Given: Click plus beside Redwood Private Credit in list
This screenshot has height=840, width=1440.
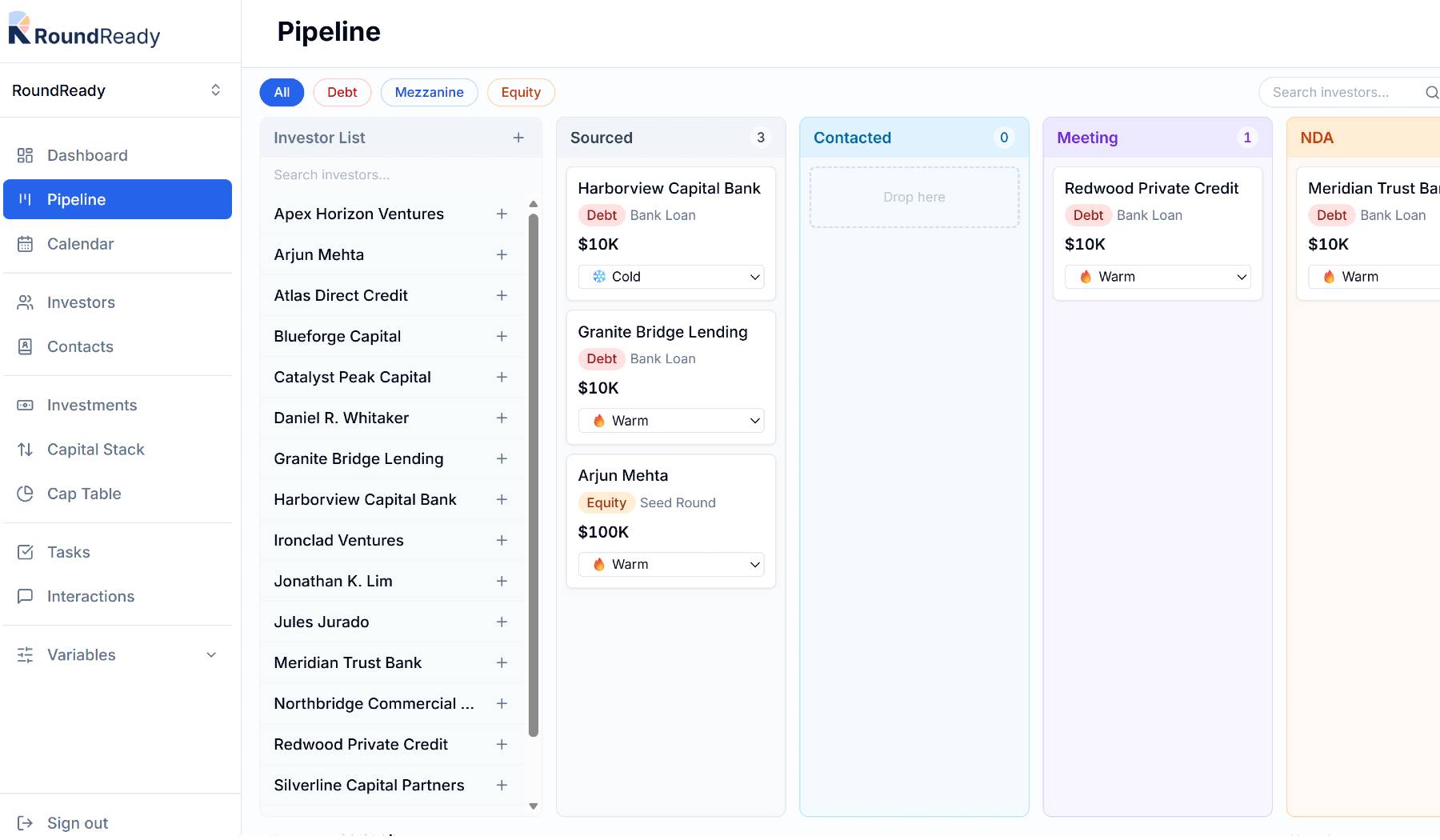Looking at the screenshot, I should pos(502,744).
